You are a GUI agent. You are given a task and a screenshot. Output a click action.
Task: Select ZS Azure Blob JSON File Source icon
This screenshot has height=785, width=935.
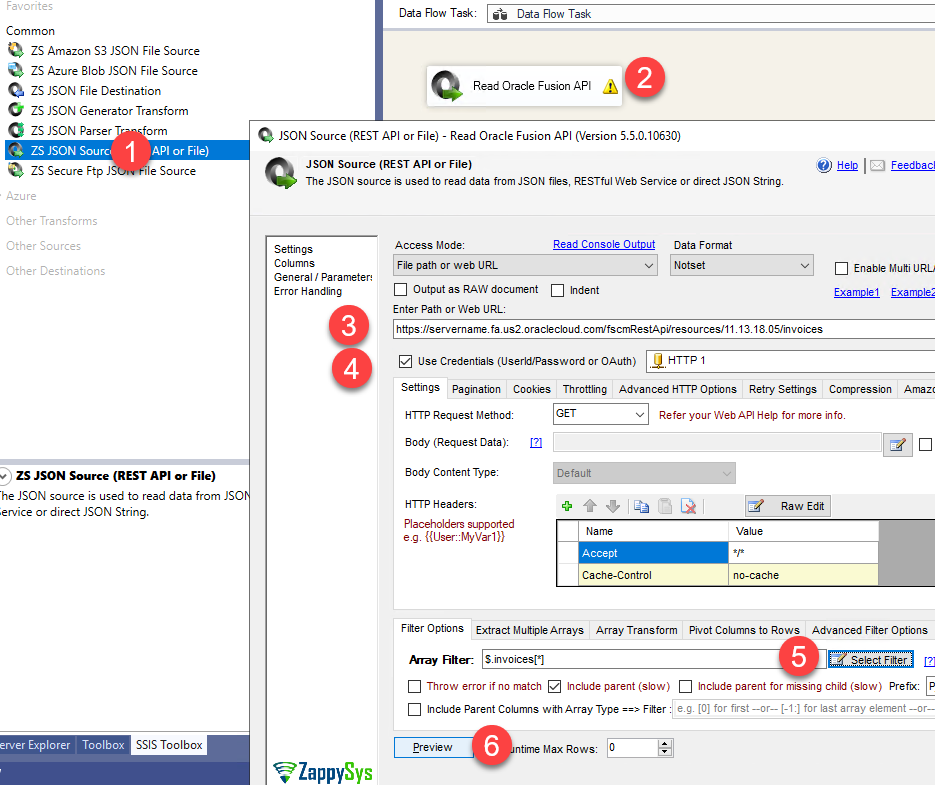coord(16,70)
